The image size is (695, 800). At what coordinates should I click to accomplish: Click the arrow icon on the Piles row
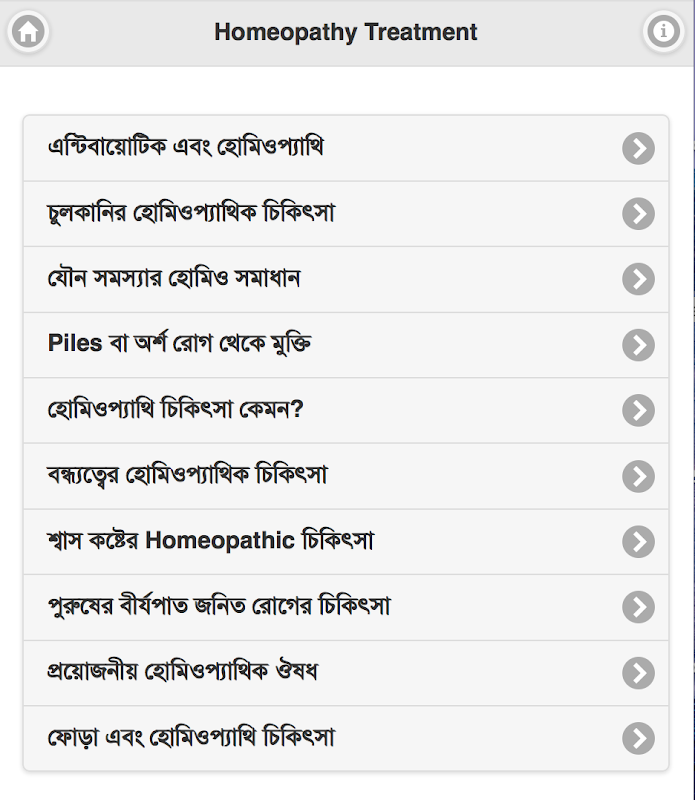tap(638, 345)
